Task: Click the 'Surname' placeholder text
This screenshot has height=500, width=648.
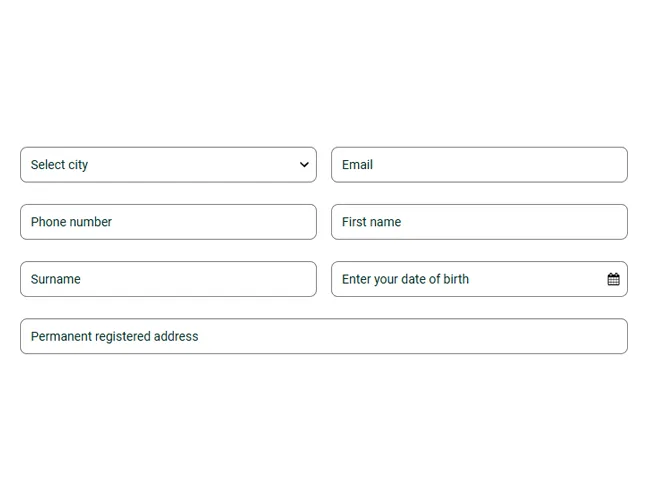Action: pyautogui.click(x=56, y=279)
